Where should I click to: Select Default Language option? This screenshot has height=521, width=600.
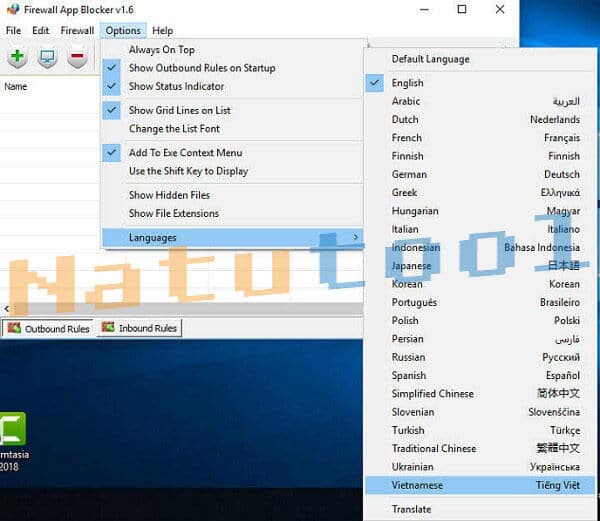pyautogui.click(x=430, y=59)
